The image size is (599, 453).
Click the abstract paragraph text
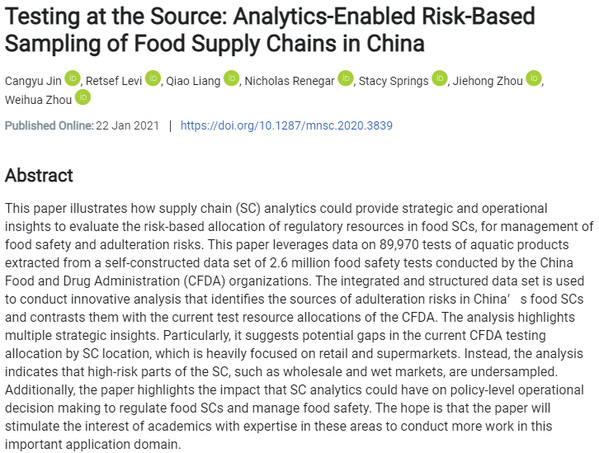(x=299, y=326)
